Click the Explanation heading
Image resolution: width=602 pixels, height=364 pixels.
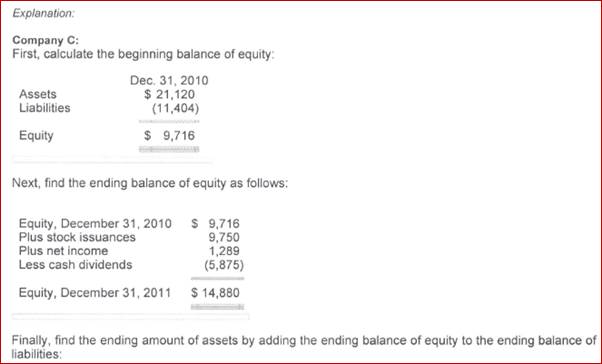43,13
